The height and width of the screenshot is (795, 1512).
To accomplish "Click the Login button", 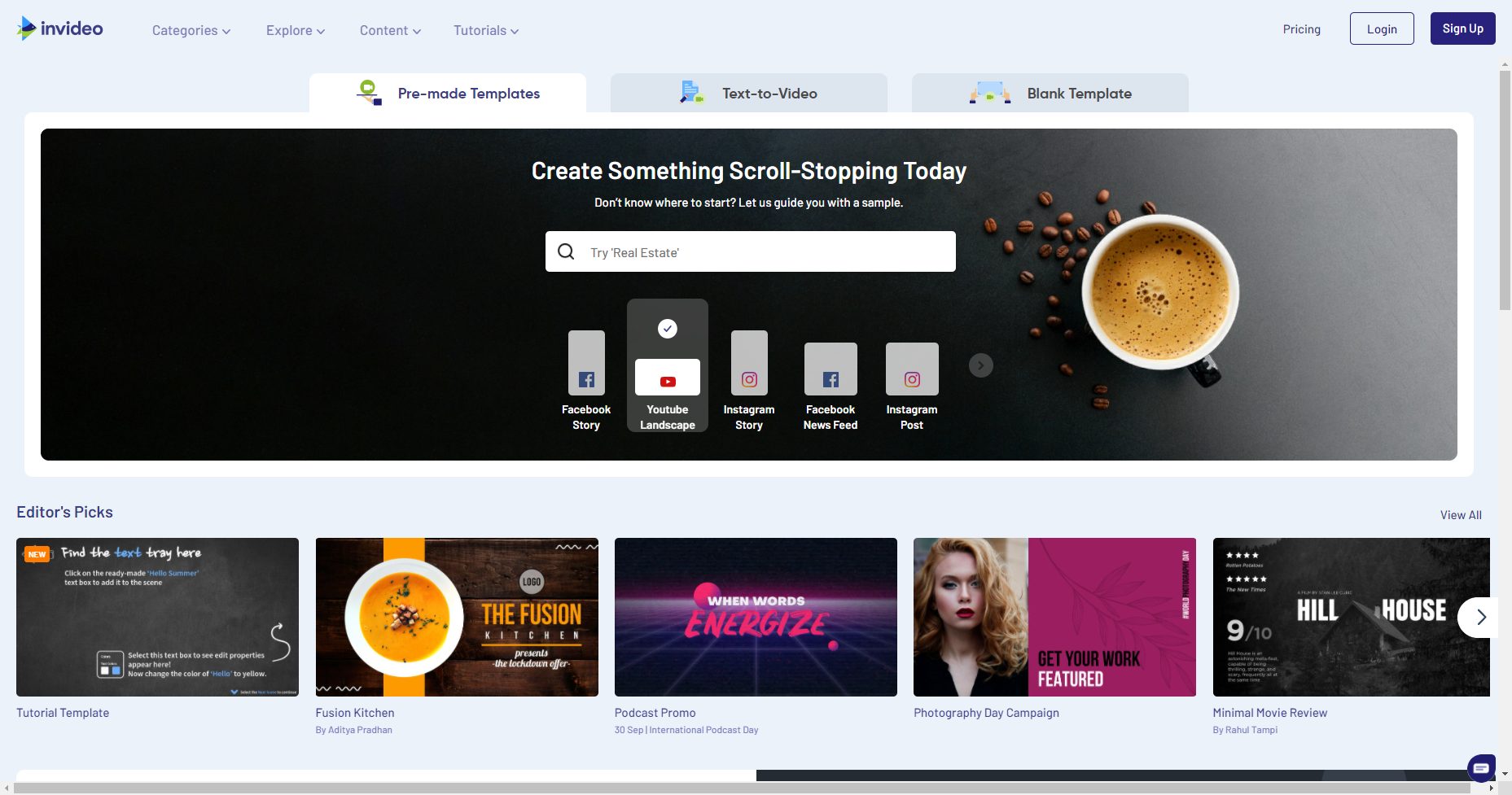I will 1382,28.
